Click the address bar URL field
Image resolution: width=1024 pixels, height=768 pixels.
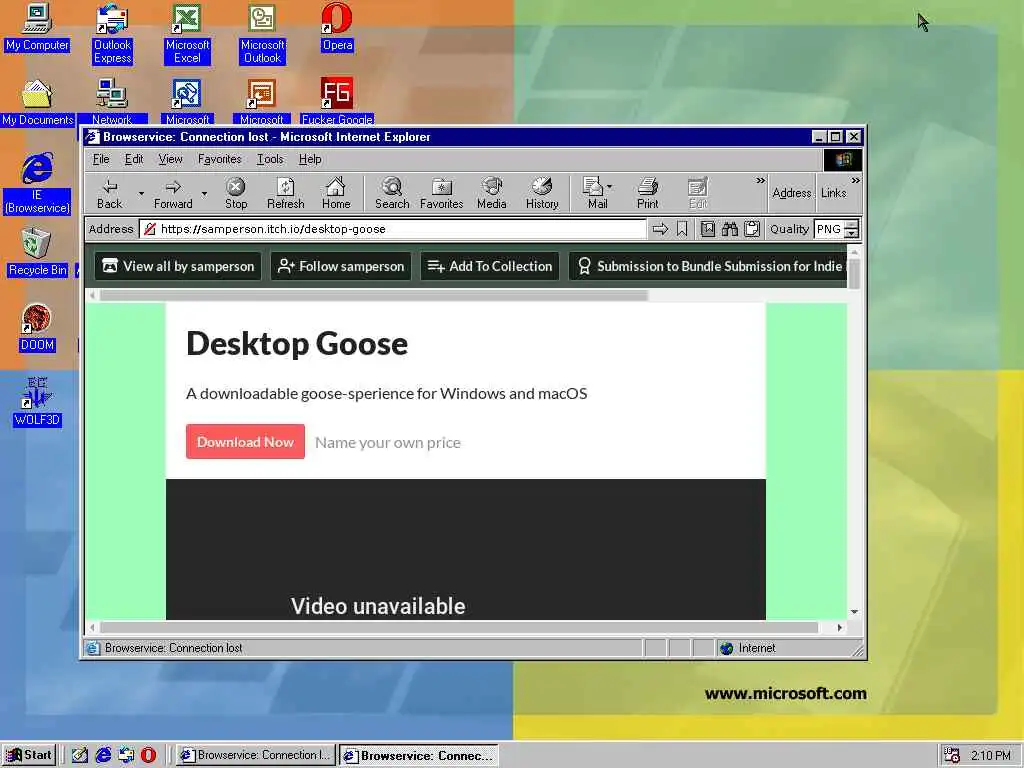392,229
